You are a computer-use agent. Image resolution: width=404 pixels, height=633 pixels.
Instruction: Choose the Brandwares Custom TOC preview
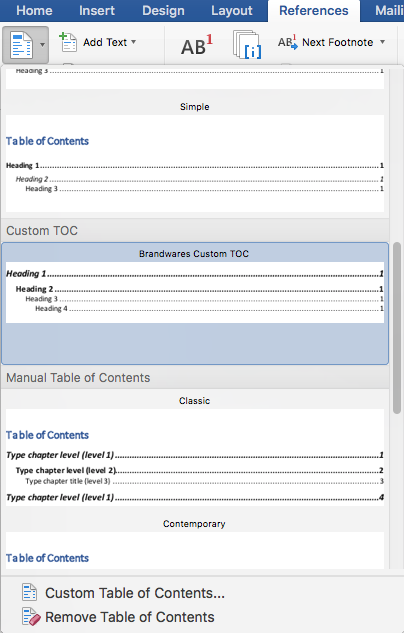pyautogui.click(x=195, y=304)
